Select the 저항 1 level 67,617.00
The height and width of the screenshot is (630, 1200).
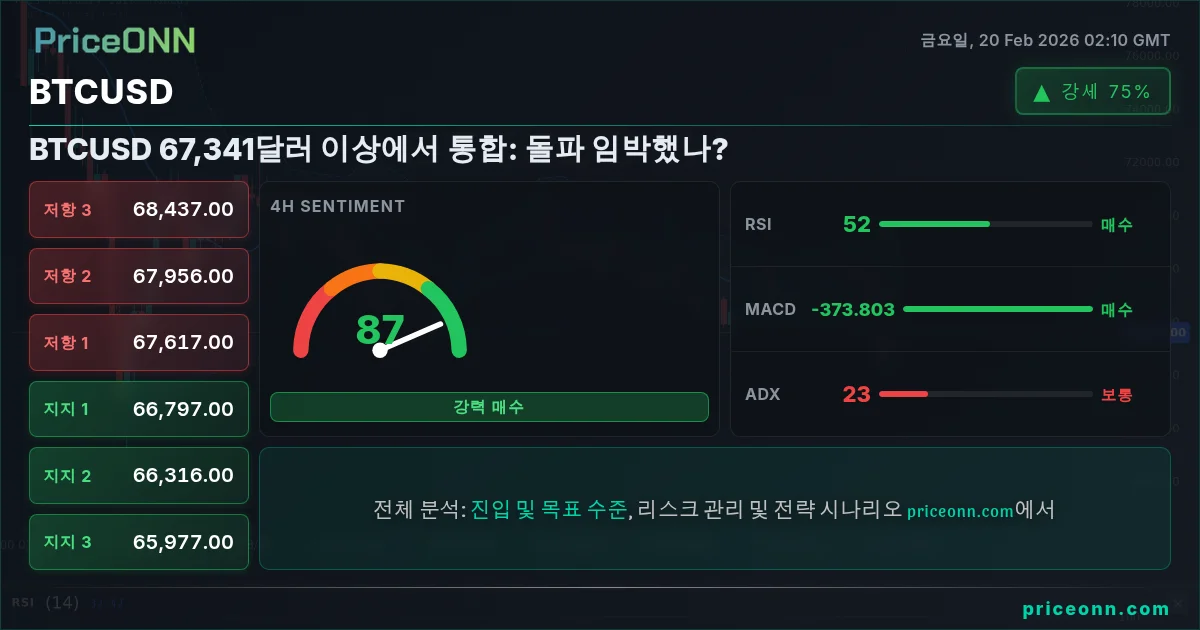click(139, 342)
